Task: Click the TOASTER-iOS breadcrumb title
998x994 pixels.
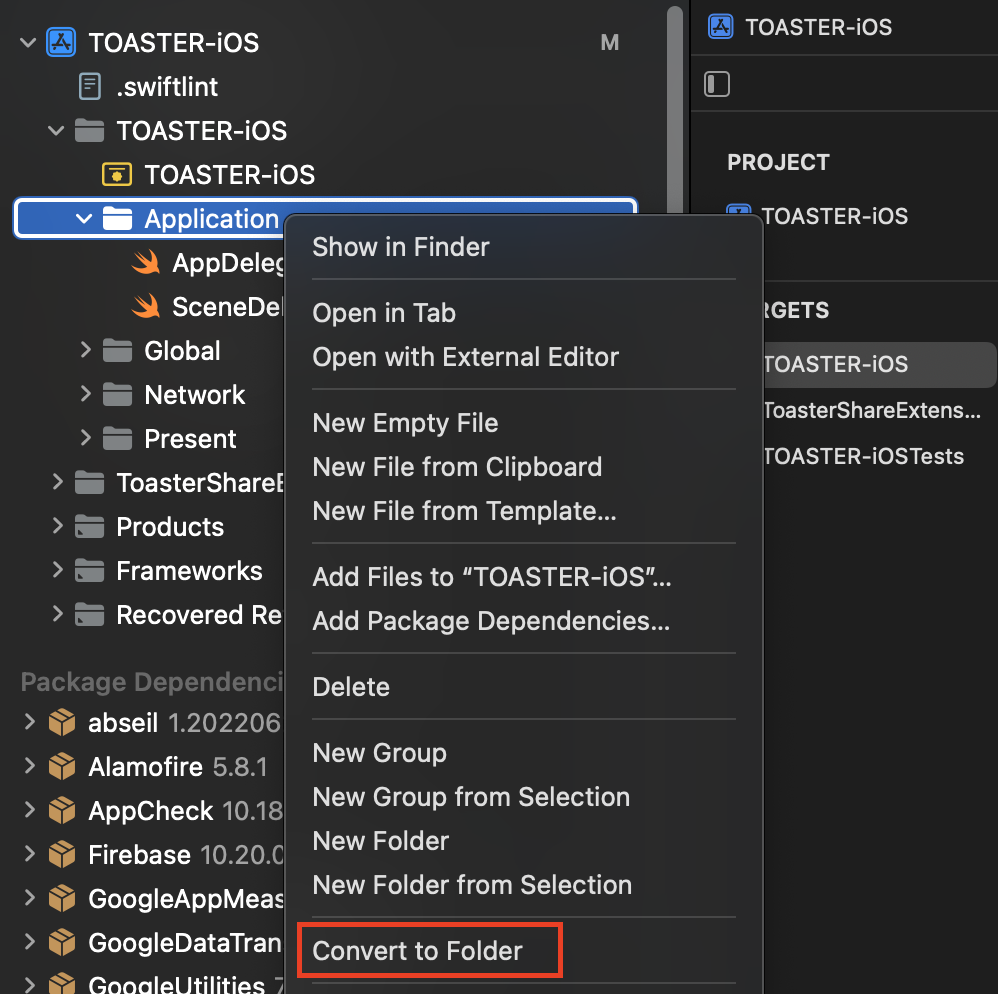Action: (819, 27)
